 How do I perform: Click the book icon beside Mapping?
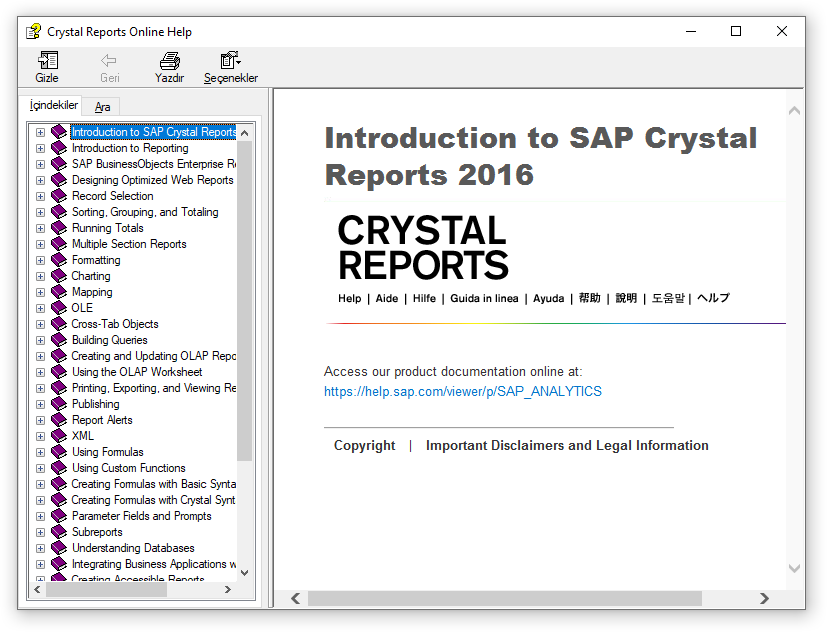(x=59, y=292)
